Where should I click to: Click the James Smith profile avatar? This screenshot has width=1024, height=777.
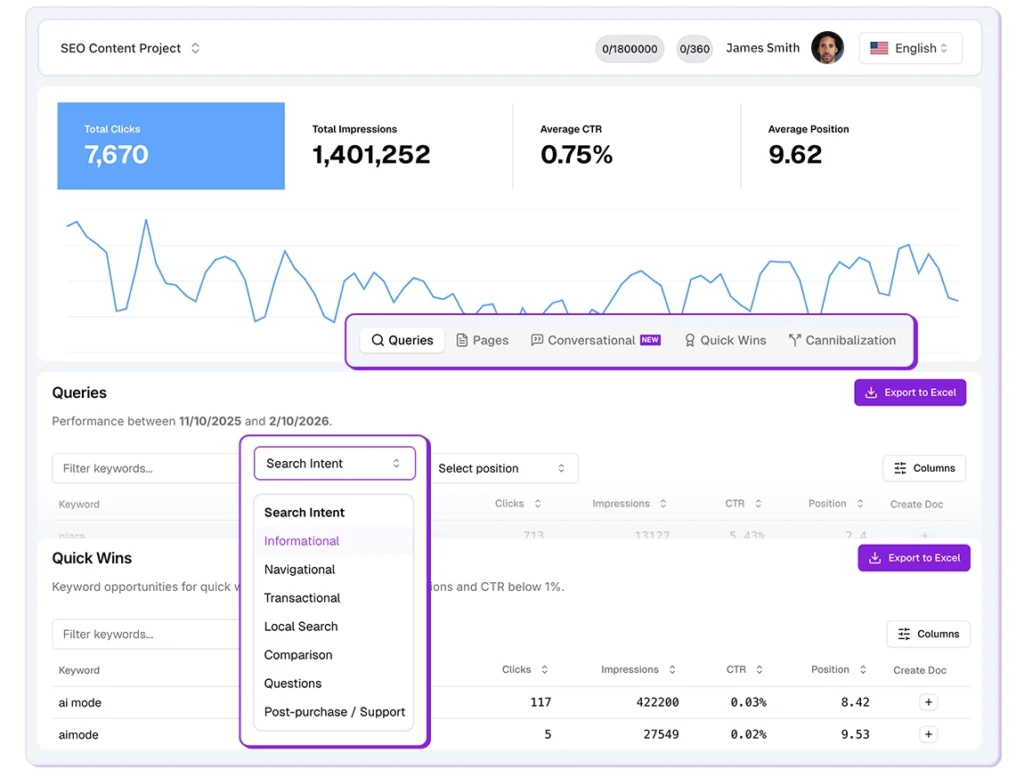pos(828,47)
